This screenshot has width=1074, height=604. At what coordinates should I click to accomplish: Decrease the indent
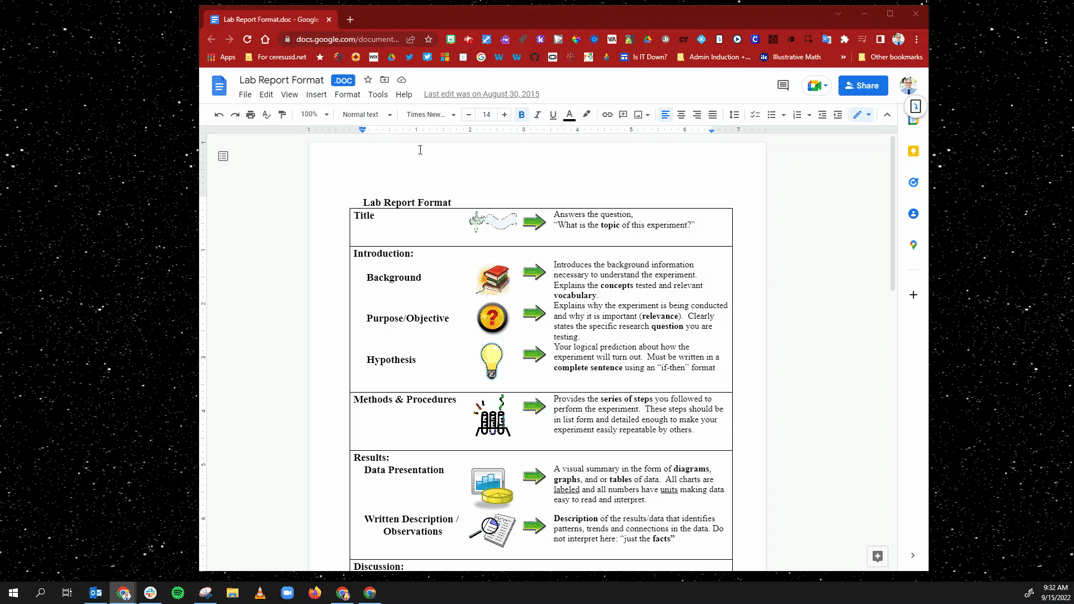click(822, 114)
